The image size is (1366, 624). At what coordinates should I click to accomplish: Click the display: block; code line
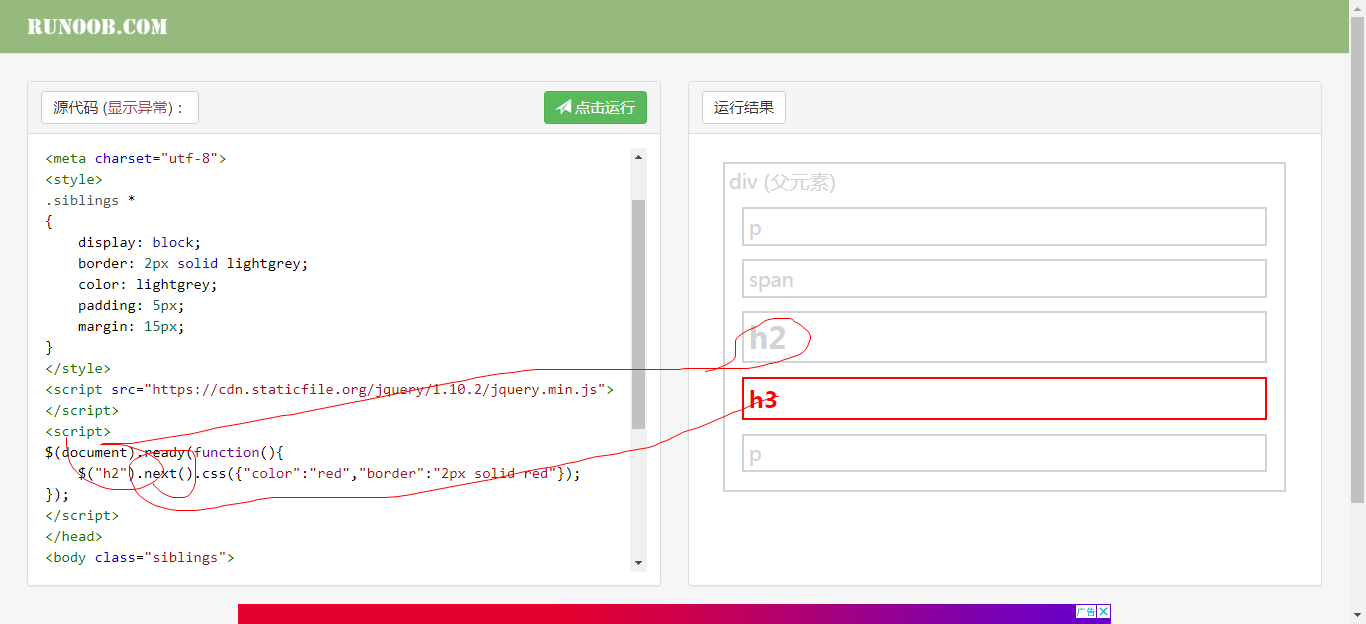pos(140,242)
